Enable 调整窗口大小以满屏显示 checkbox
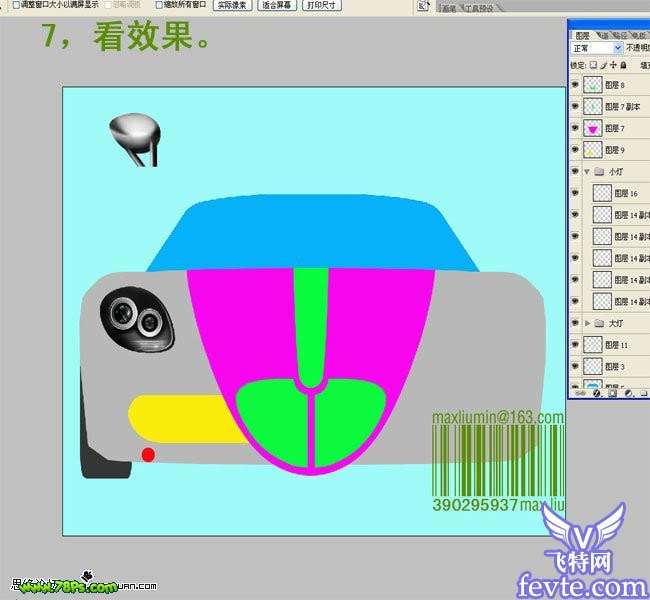 [x=16, y=5]
